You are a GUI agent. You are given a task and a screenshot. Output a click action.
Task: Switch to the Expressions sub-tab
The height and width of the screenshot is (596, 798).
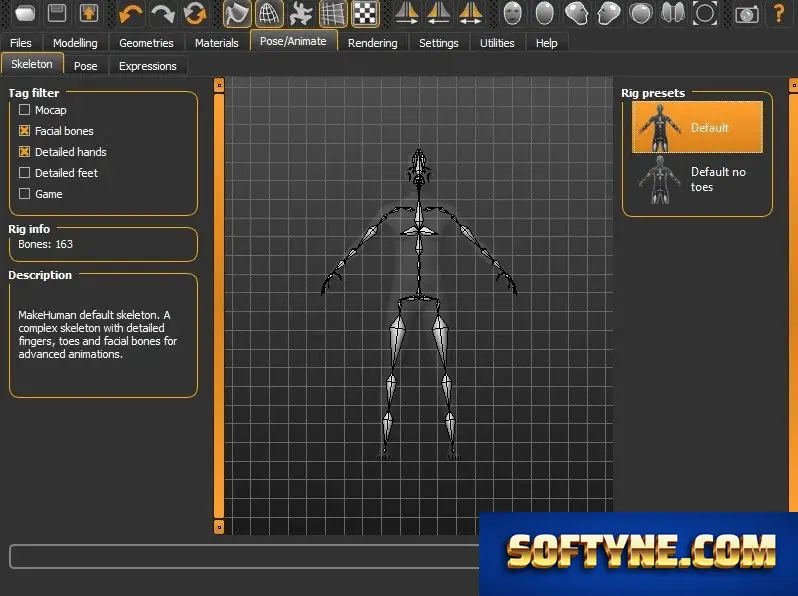148,66
